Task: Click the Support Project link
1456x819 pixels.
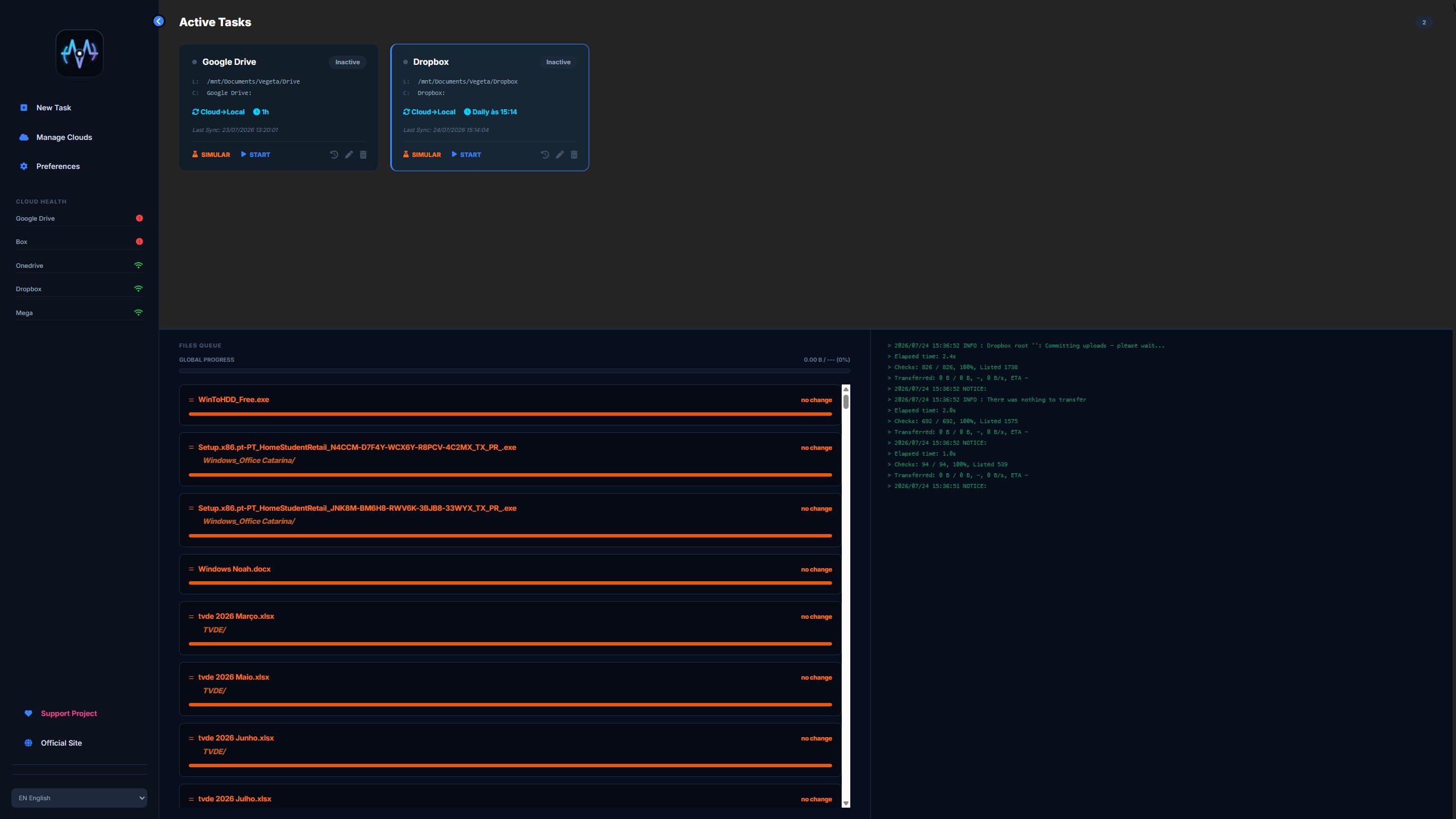Action: coord(61,713)
